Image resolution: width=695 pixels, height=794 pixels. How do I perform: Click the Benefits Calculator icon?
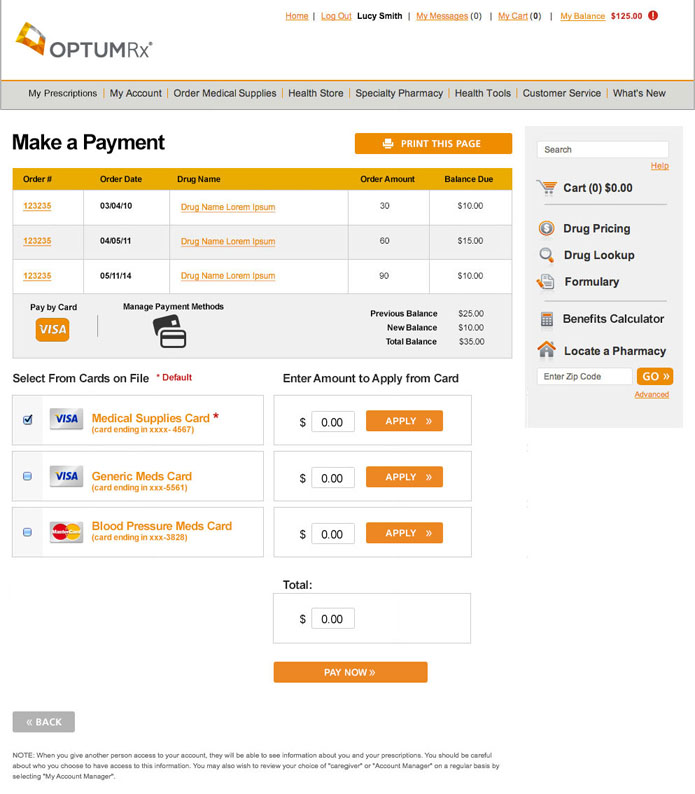click(x=546, y=319)
